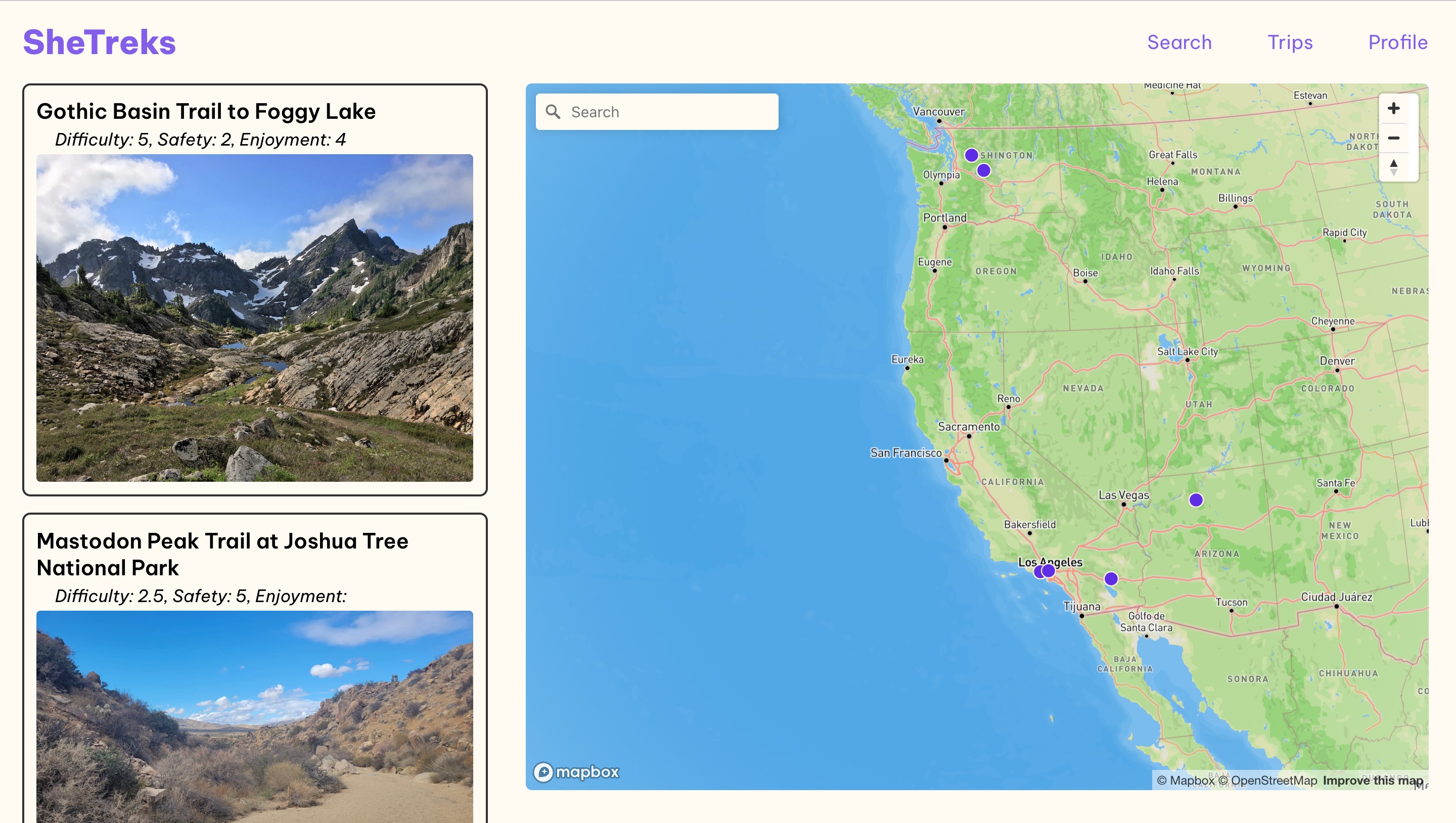Image resolution: width=1456 pixels, height=823 pixels.
Task: Open the Search nav tab
Action: click(x=1179, y=42)
